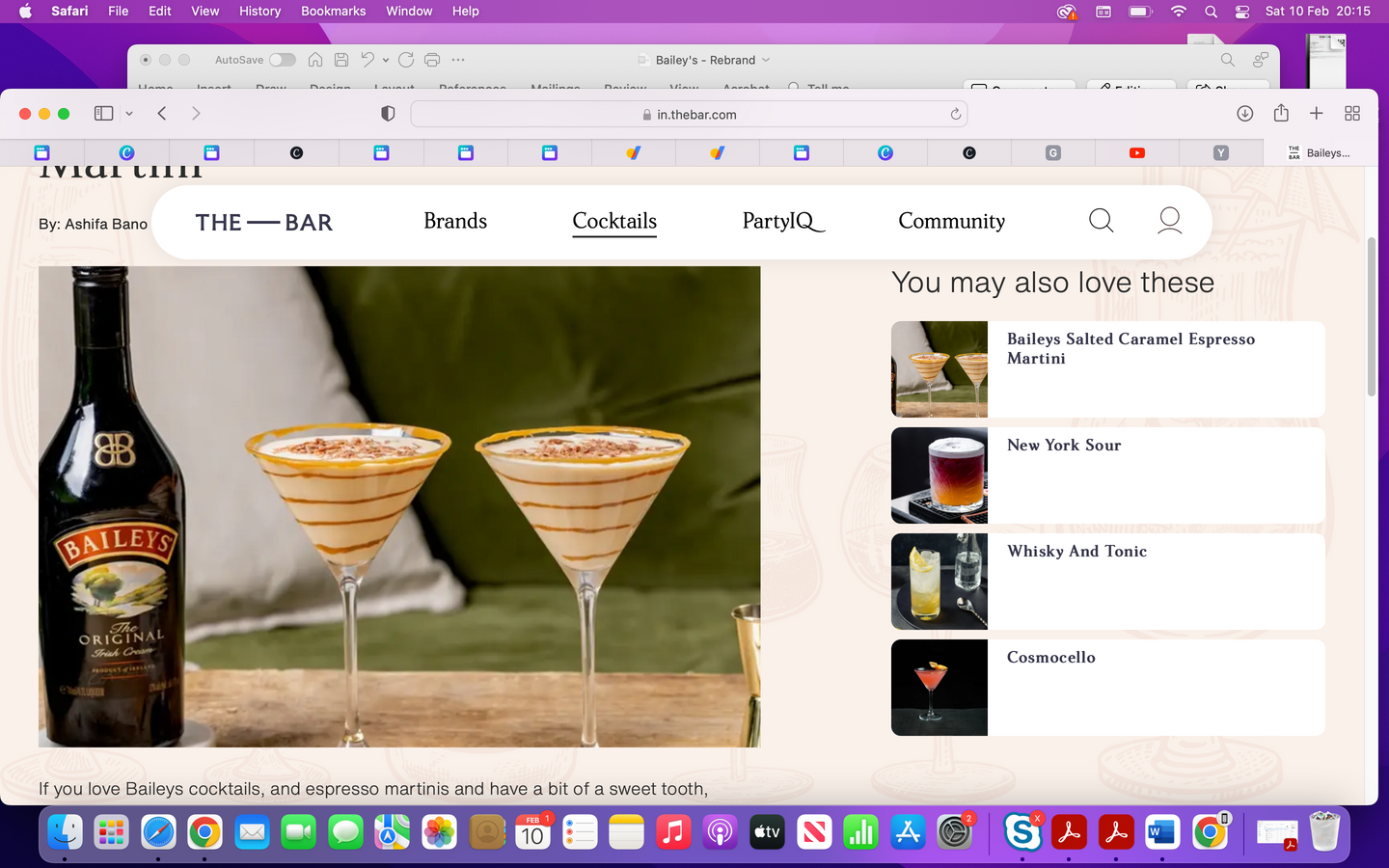Toggle AutoSave in the Word window
1389x868 pixels.
(x=283, y=60)
